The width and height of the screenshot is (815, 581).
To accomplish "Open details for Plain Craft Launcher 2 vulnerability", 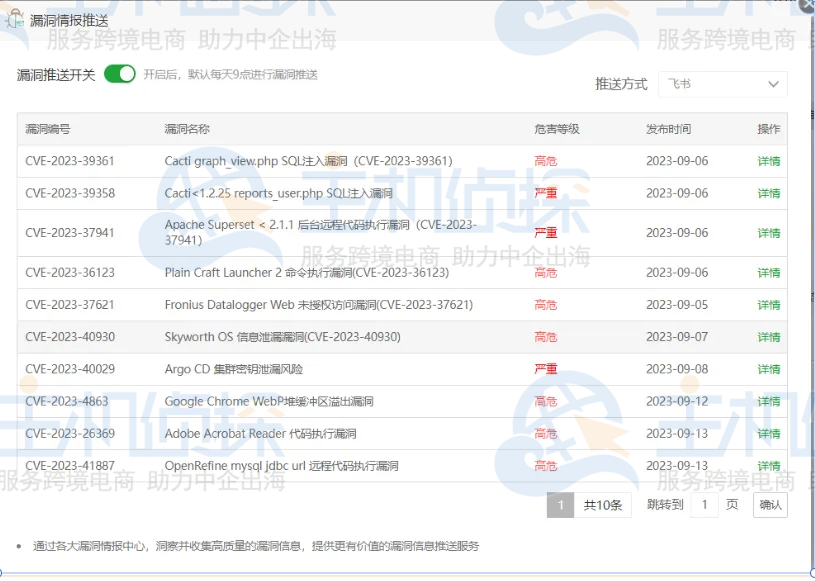I will point(771,273).
